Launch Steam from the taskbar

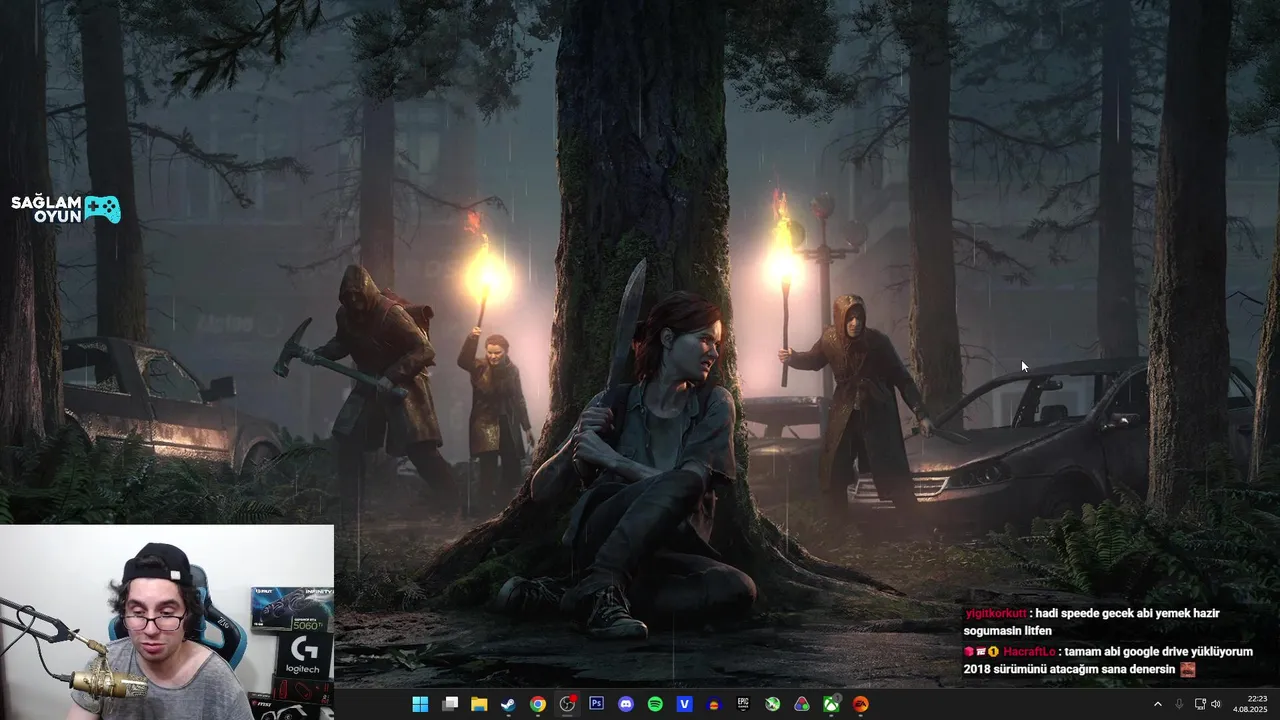[x=508, y=704]
